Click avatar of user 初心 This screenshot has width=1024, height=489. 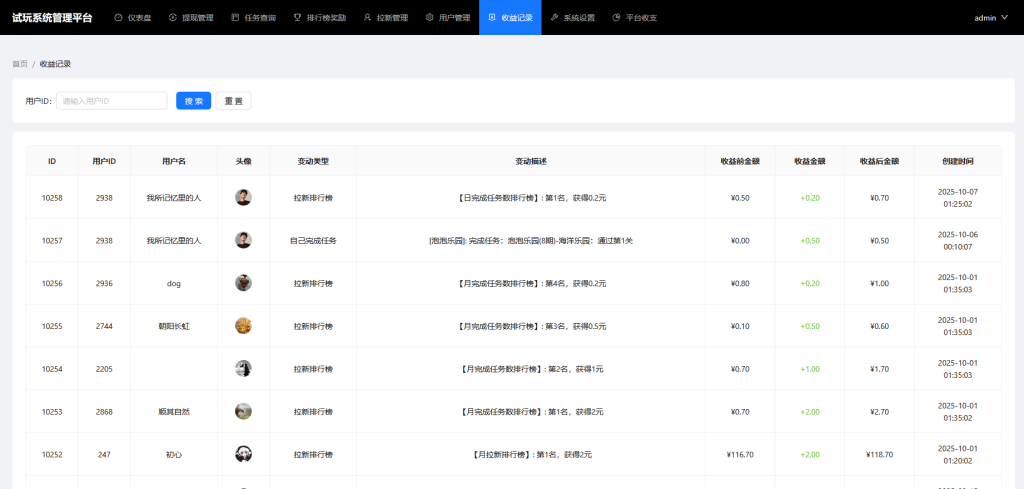243,454
